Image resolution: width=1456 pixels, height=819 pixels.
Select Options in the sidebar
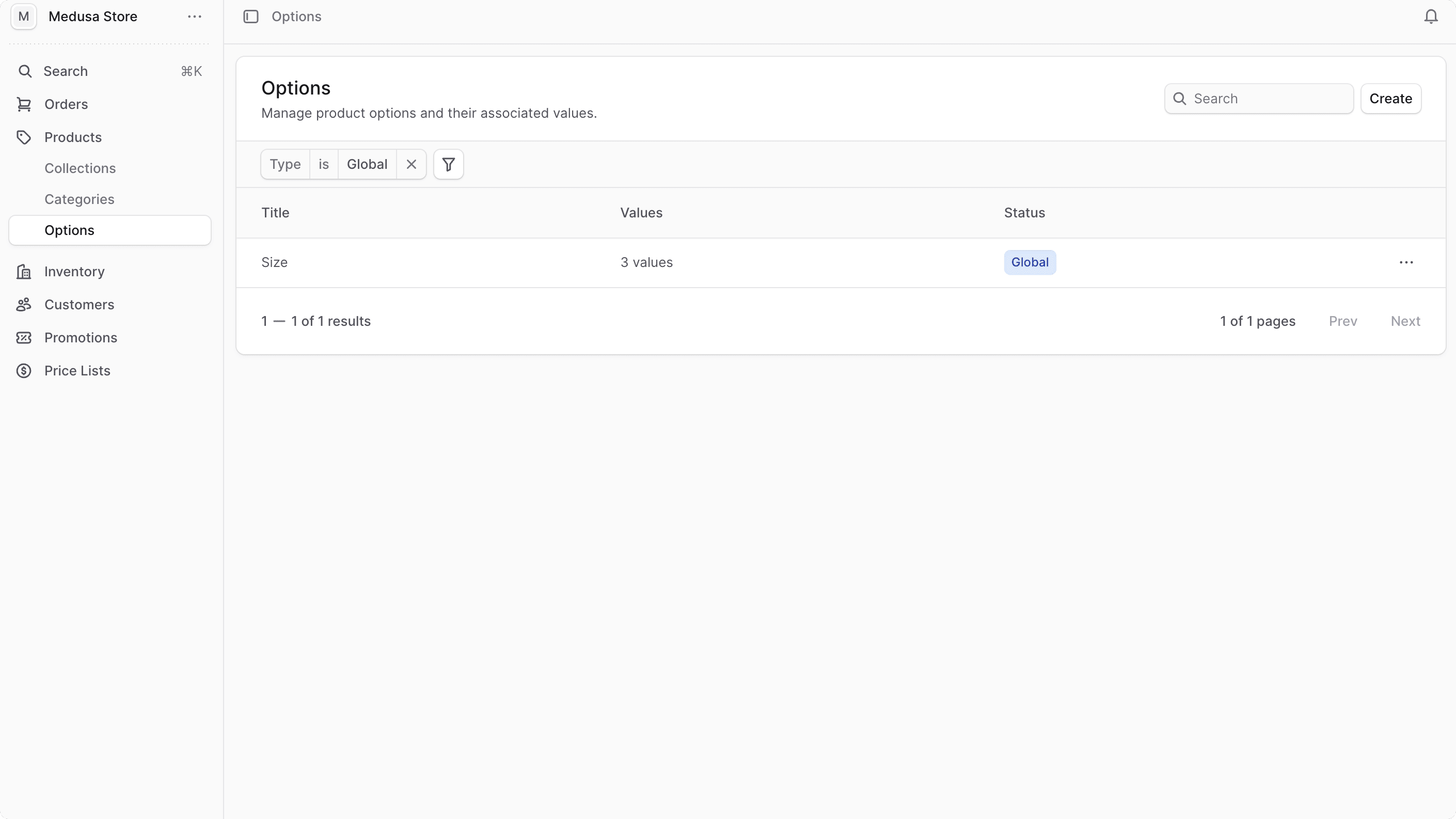[x=109, y=231]
